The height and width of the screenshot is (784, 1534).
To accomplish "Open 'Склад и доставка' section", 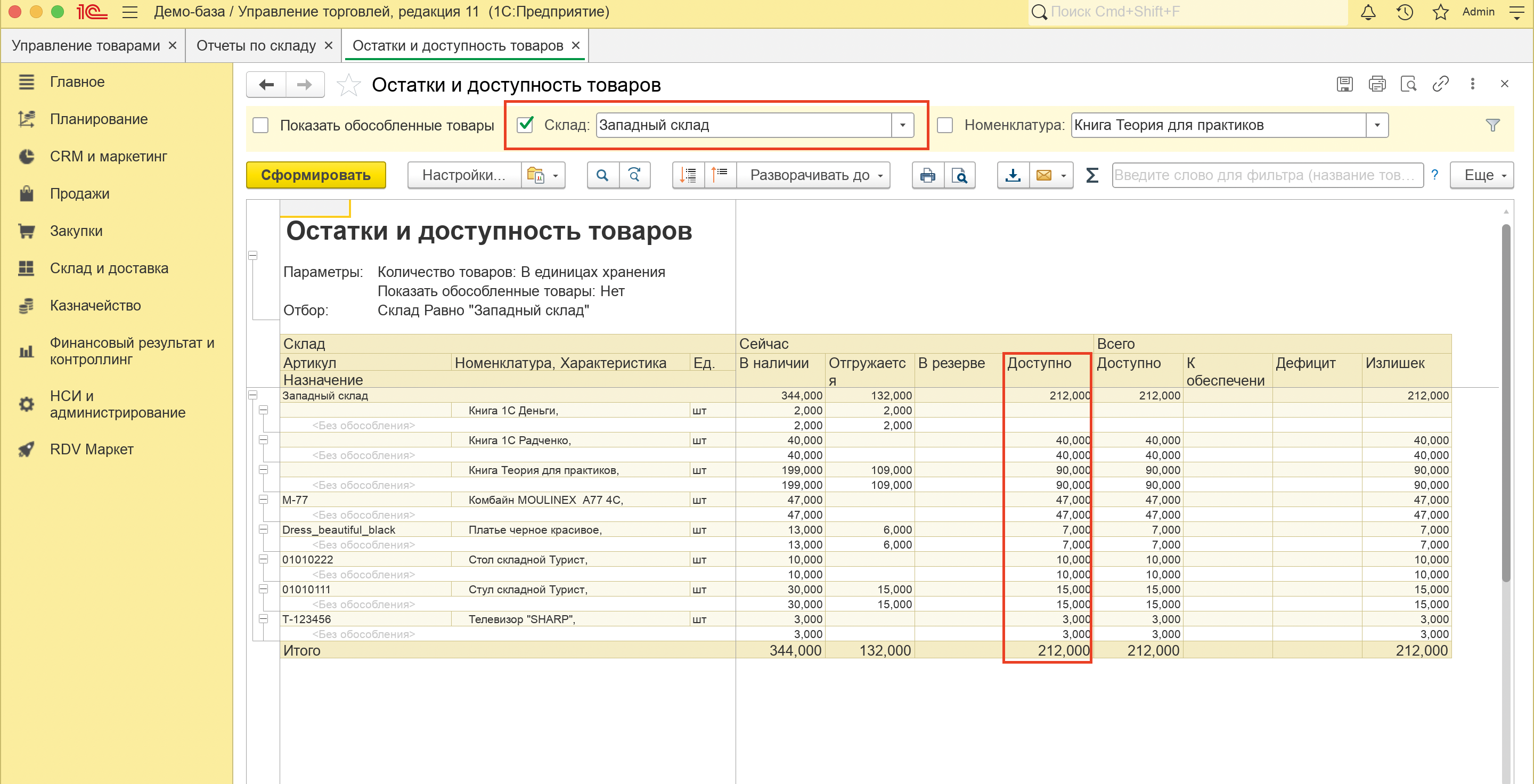I will pos(109,268).
